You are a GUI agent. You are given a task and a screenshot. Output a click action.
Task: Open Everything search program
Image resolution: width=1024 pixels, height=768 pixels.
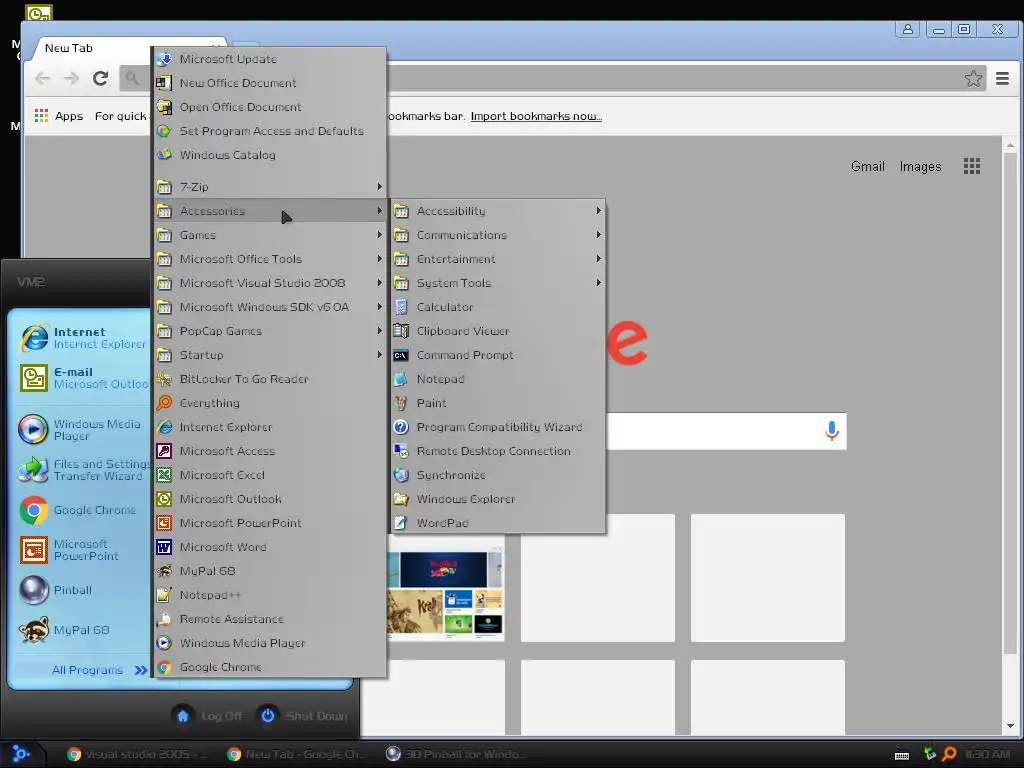pyautogui.click(x=270, y=403)
